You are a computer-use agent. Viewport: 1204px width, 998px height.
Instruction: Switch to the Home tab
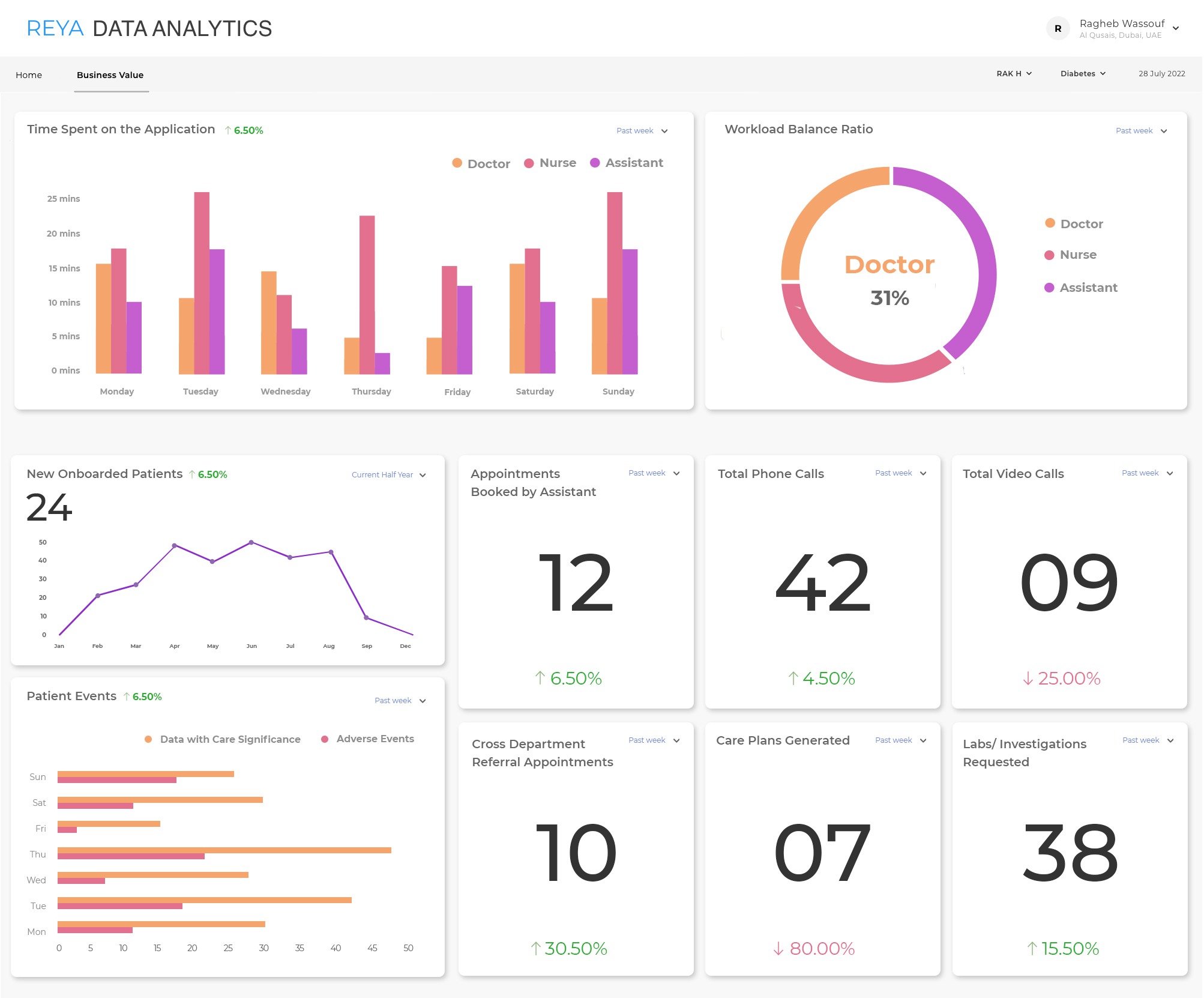(x=29, y=75)
